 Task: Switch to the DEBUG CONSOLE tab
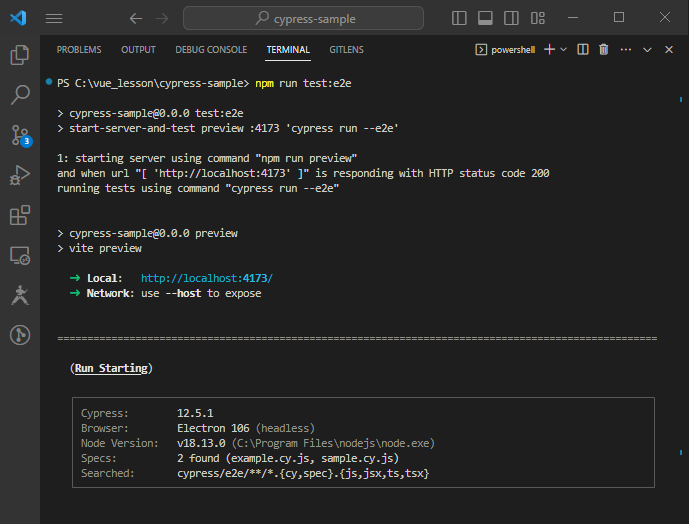pyautogui.click(x=211, y=50)
